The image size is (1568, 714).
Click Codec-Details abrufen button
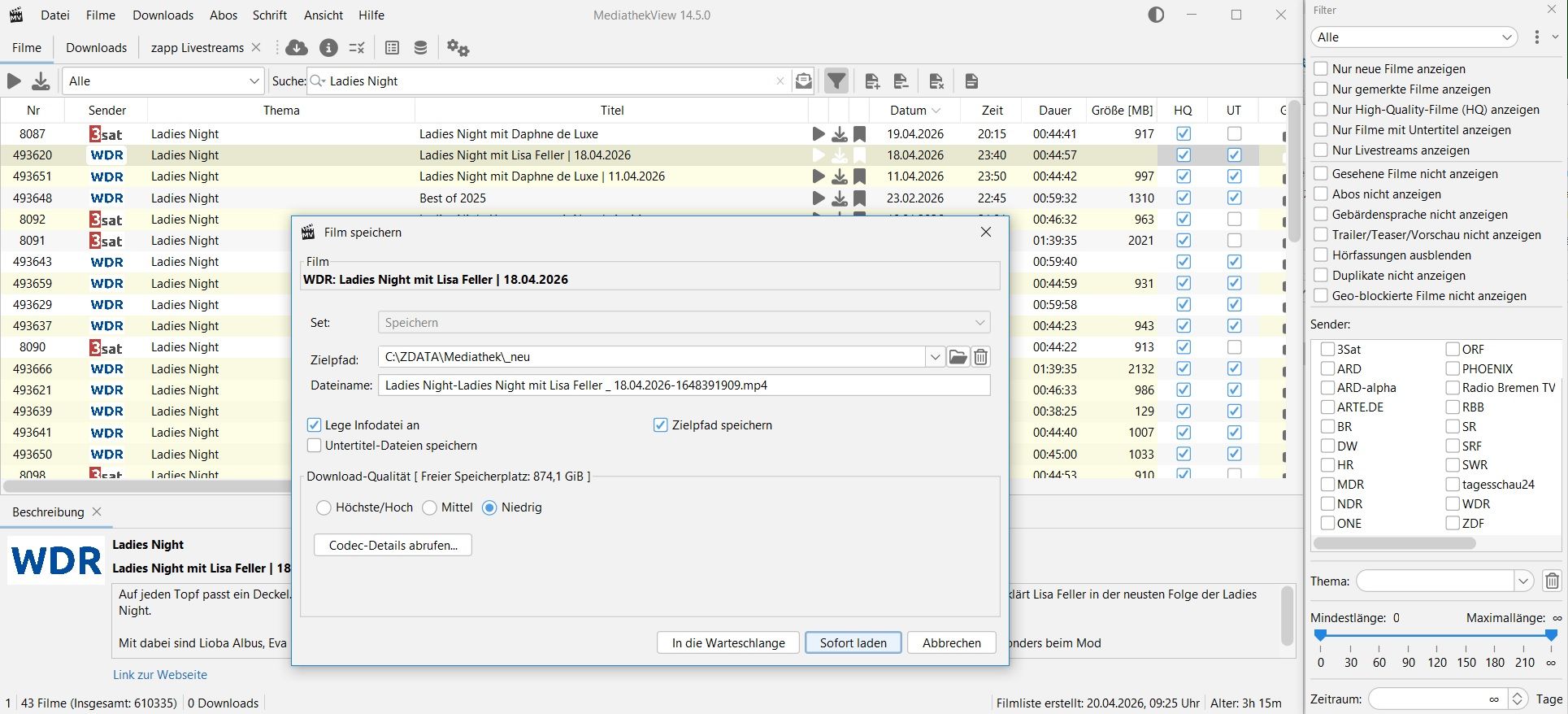pos(393,546)
